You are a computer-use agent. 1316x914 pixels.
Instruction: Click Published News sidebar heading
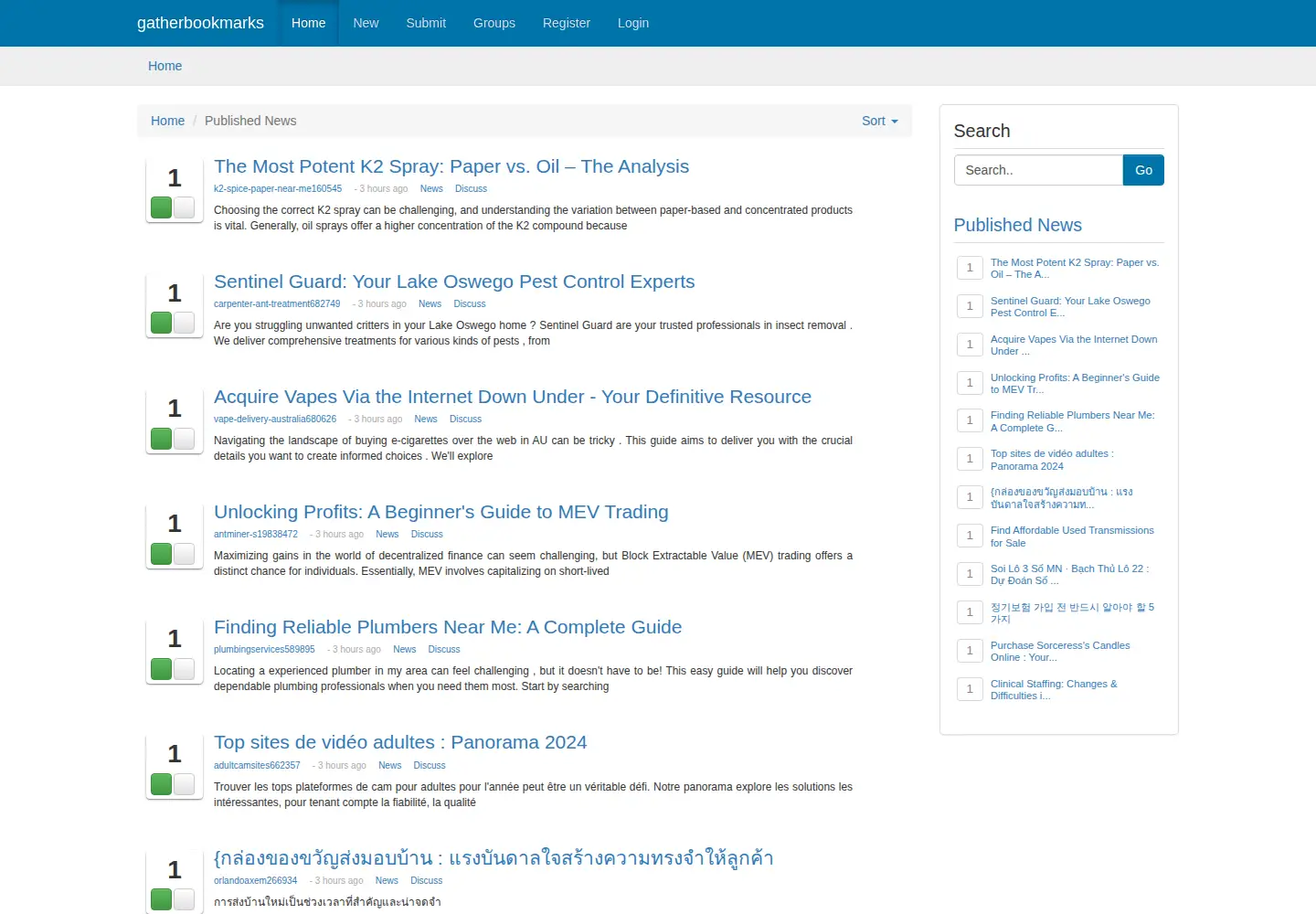tap(1017, 225)
